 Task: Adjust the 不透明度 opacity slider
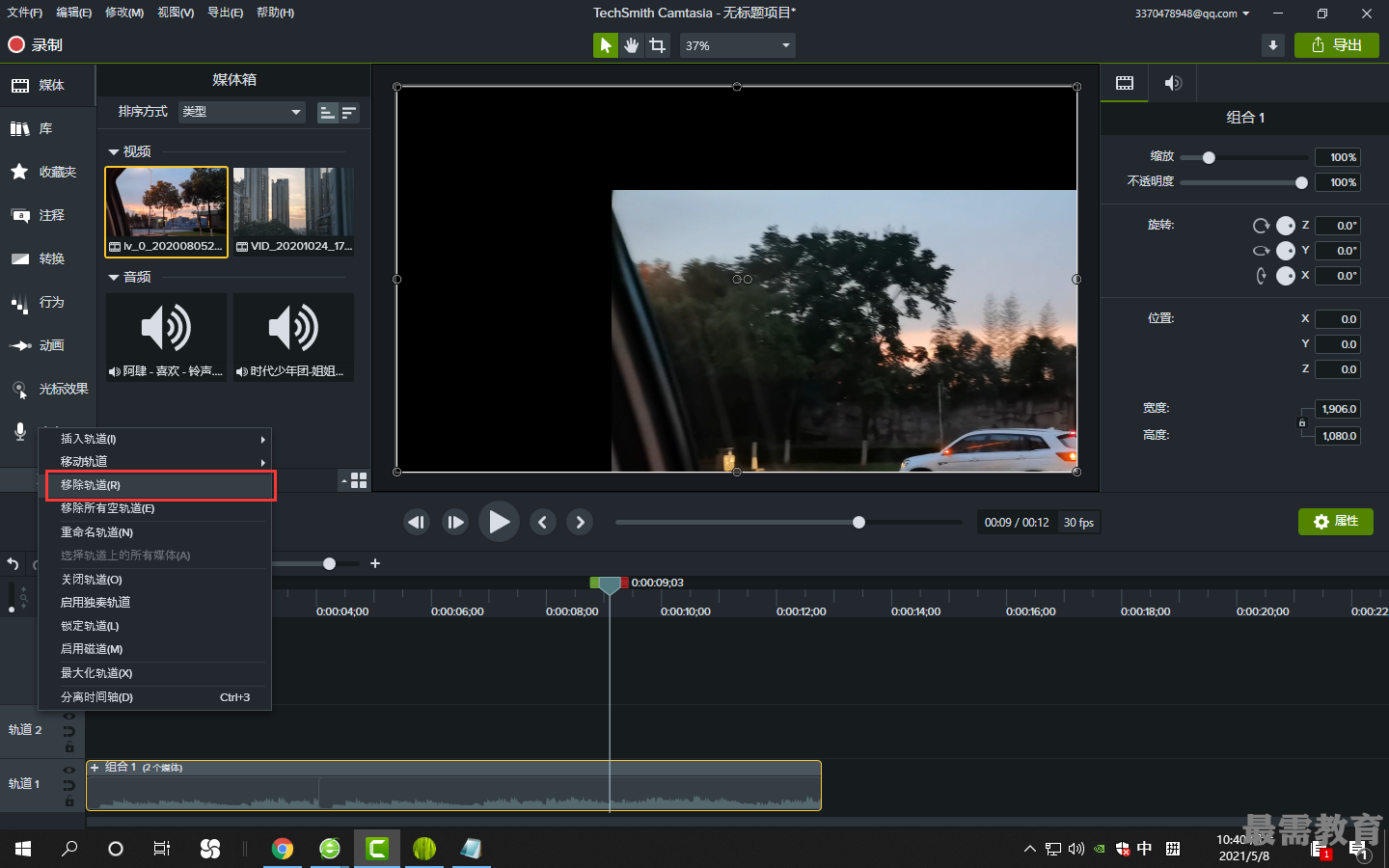[1301, 182]
